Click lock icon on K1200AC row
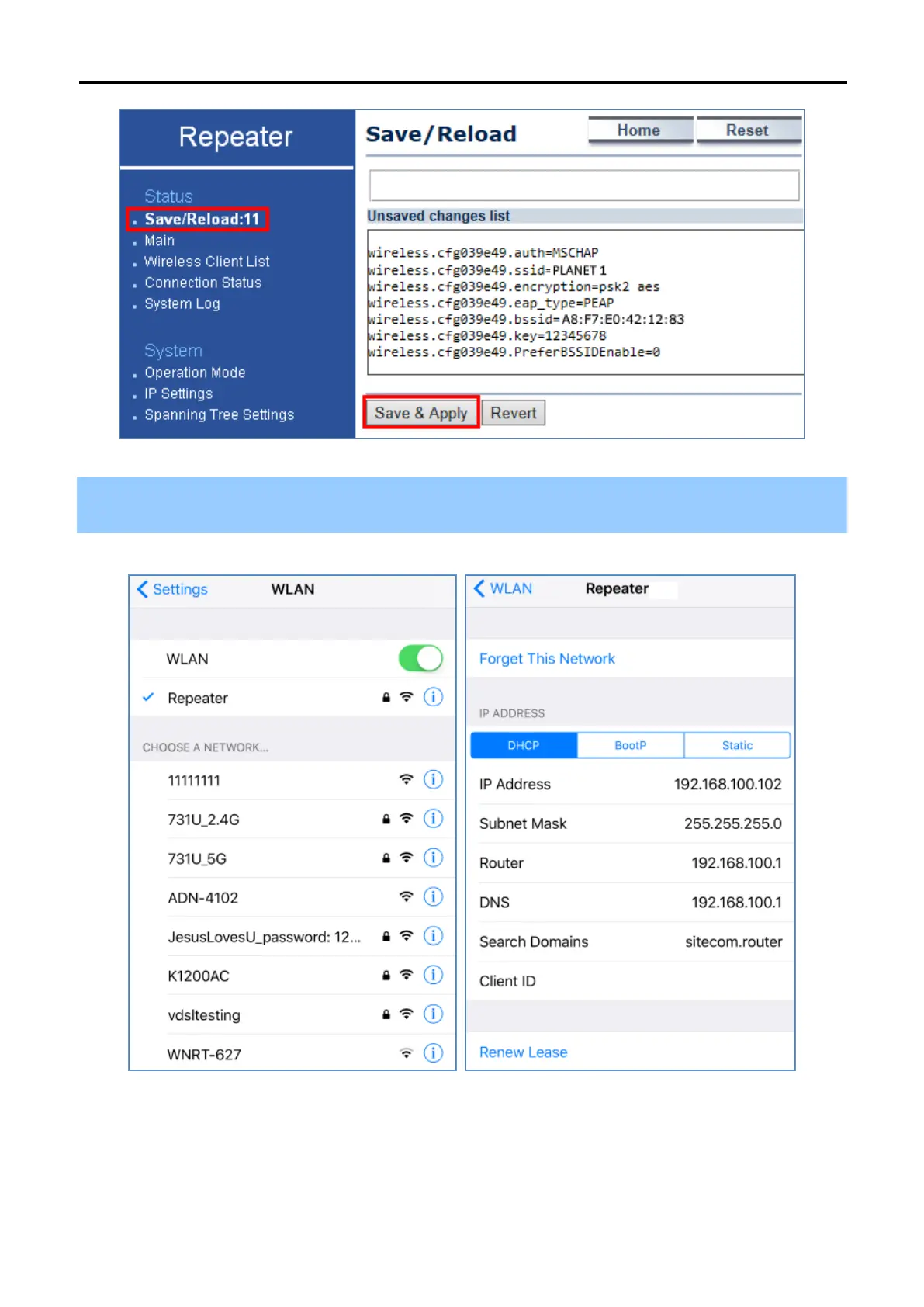This screenshot has height=1307, width=924. pyautogui.click(x=386, y=975)
